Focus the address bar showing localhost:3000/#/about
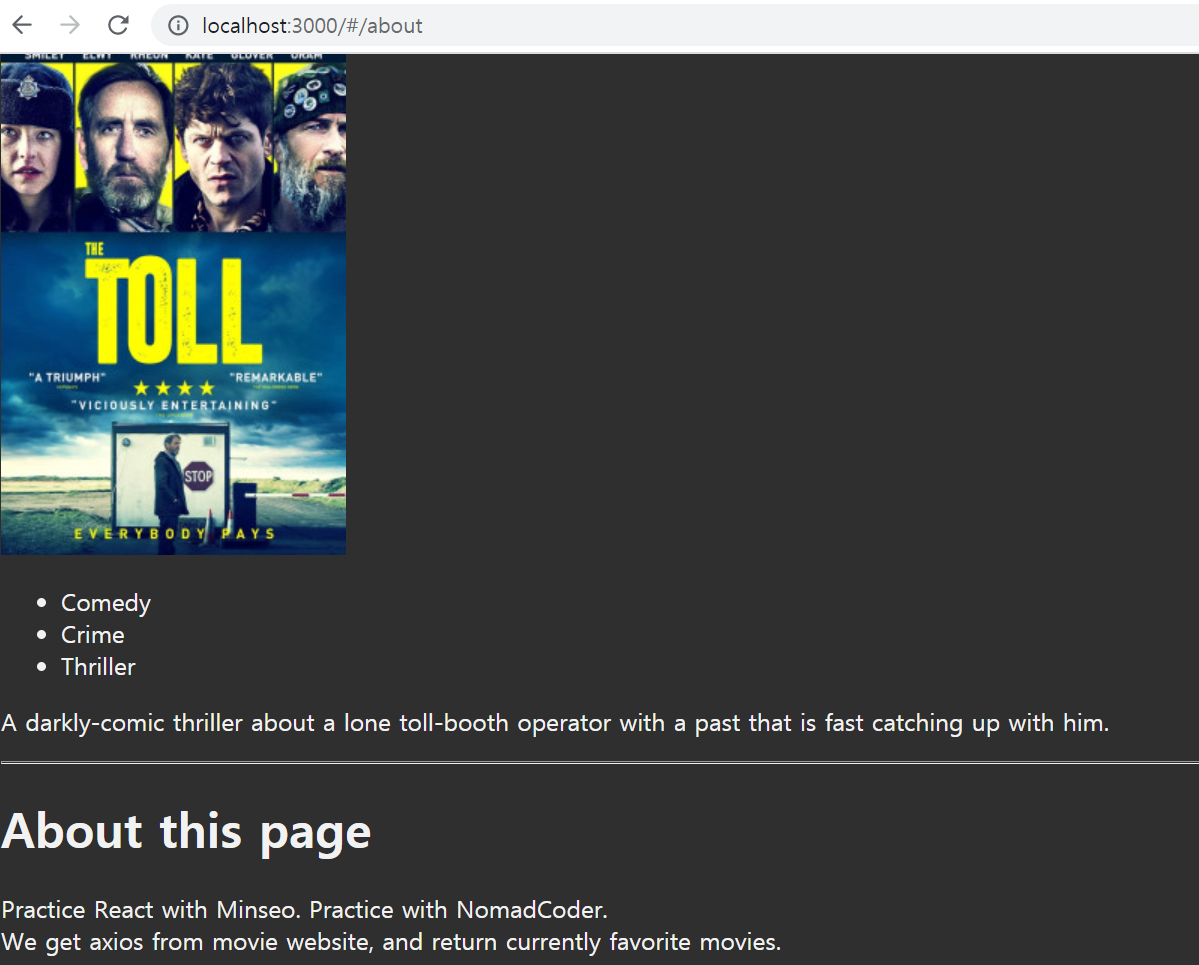This screenshot has width=1199, height=965. (675, 26)
